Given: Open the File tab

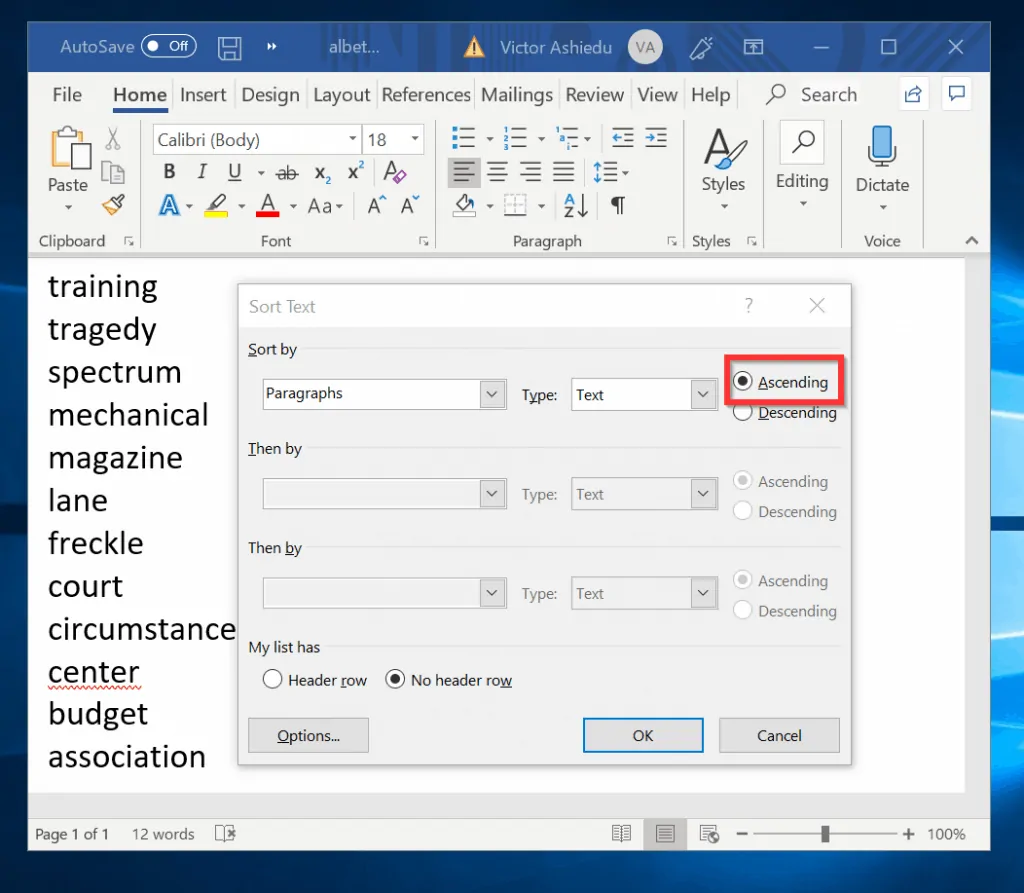Looking at the screenshot, I should pos(67,95).
